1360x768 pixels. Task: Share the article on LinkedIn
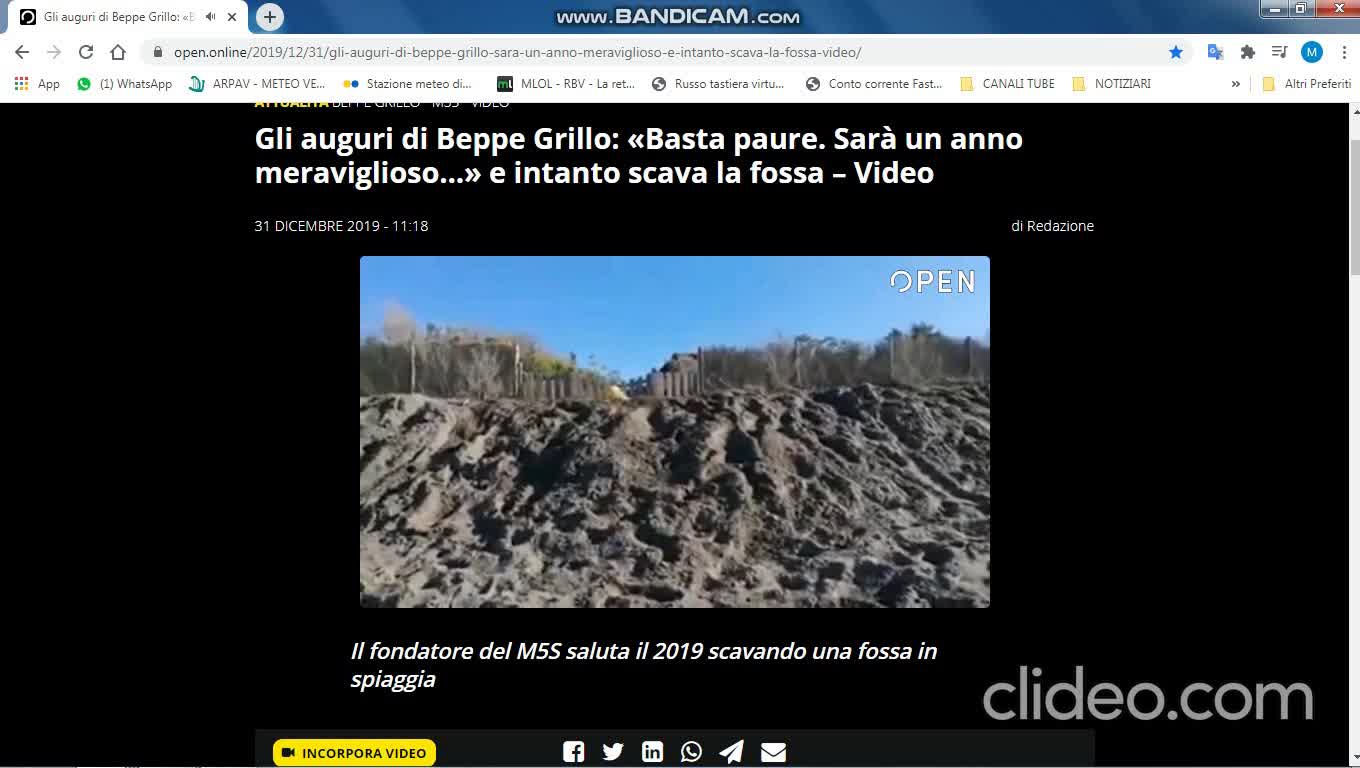(652, 752)
